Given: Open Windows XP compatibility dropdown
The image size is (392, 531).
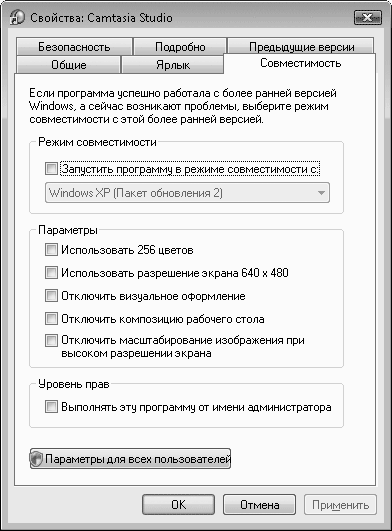Looking at the screenshot, I should point(187,193).
